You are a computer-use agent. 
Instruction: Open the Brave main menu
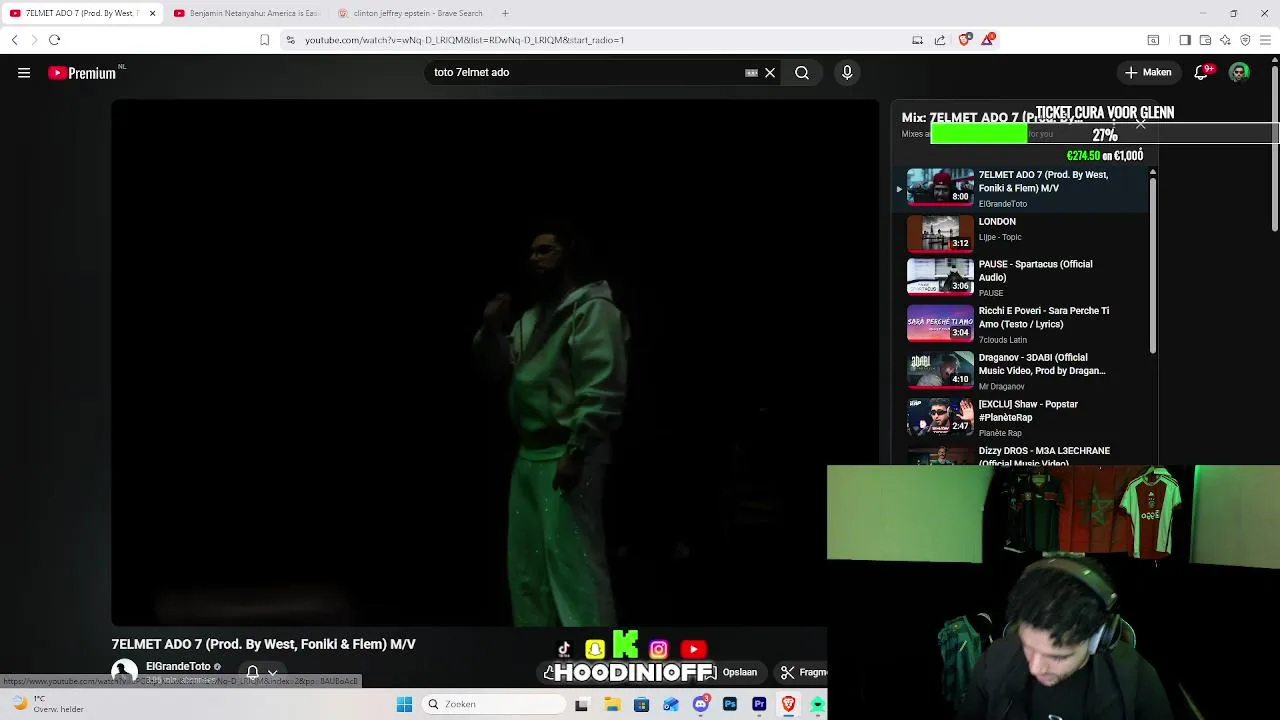1266,40
